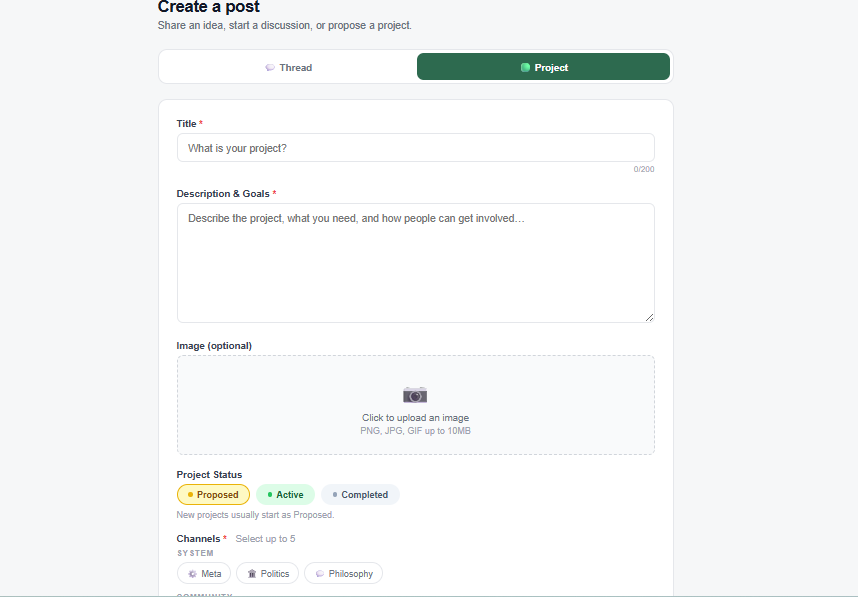Click the bubble icon on Philosophy chip
This screenshot has width=858, height=597.
320,574
